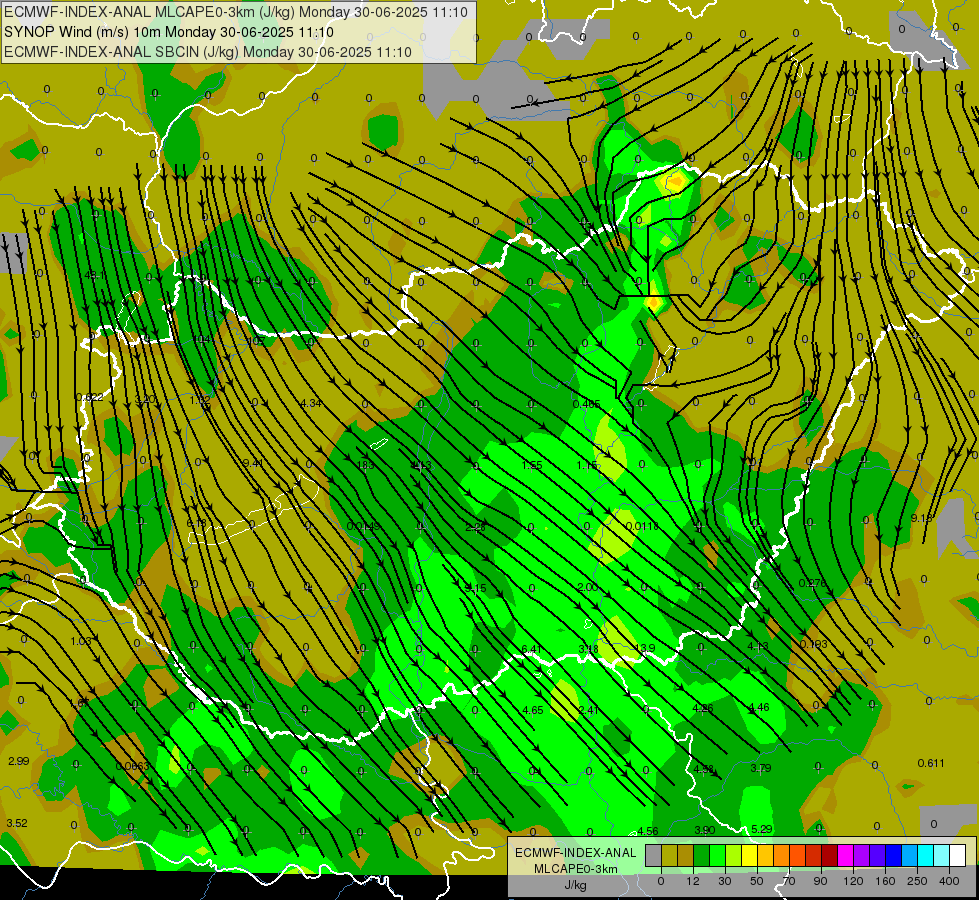Choose the pure yellow legend swatch
The image size is (979, 900).
click(749, 855)
